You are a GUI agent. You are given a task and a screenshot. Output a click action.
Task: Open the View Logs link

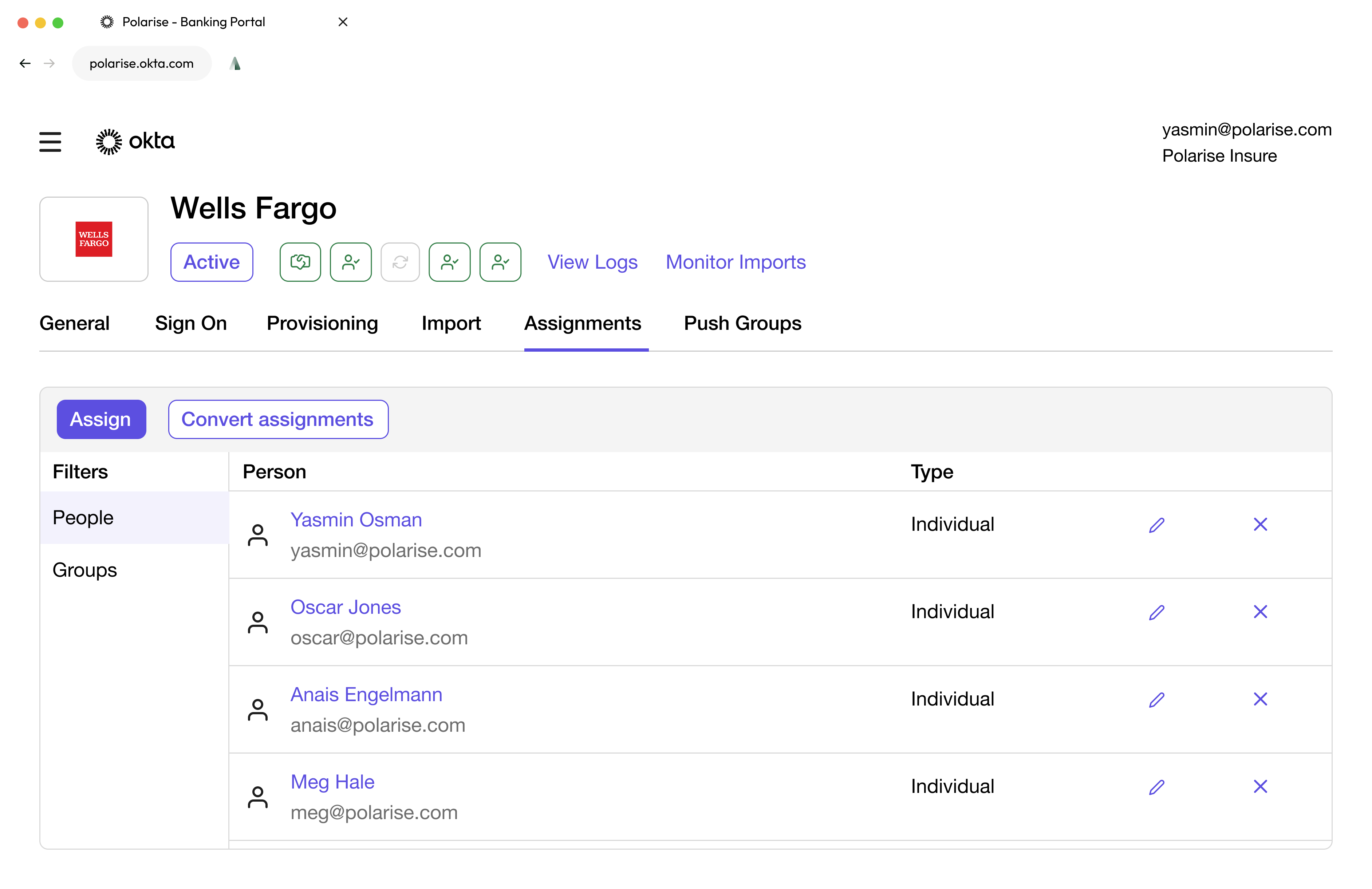[592, 262]
